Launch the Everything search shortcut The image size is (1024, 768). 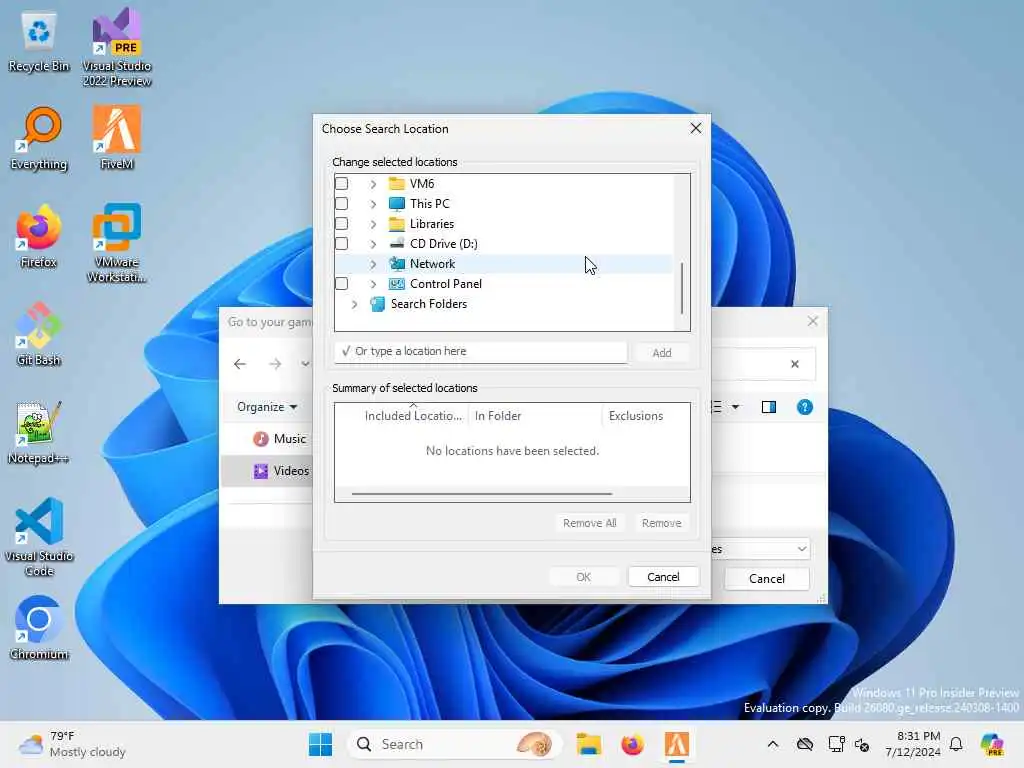tap(39, 139)
